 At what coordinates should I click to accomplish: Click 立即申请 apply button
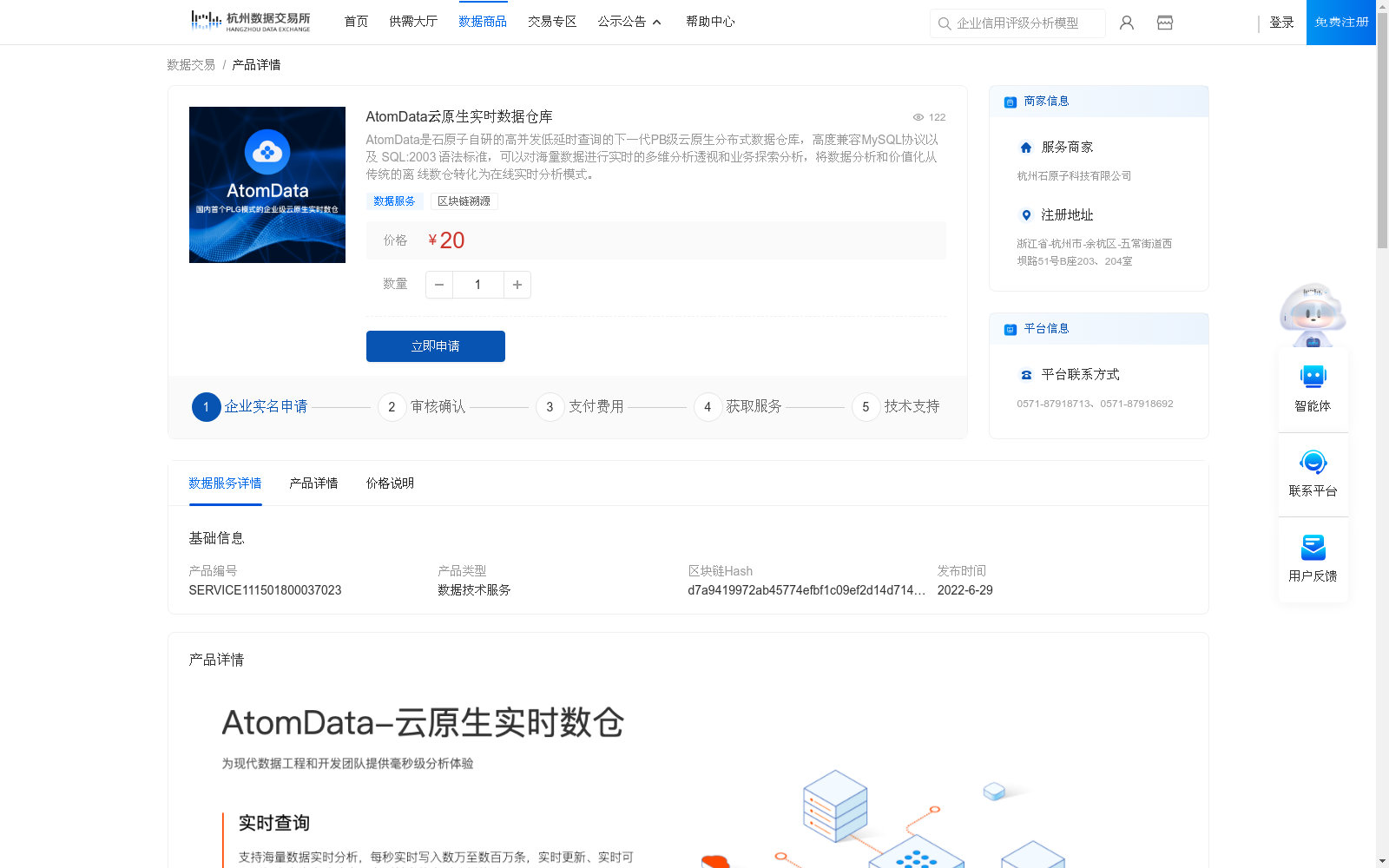pyautogui.click(x=436, y=346)
